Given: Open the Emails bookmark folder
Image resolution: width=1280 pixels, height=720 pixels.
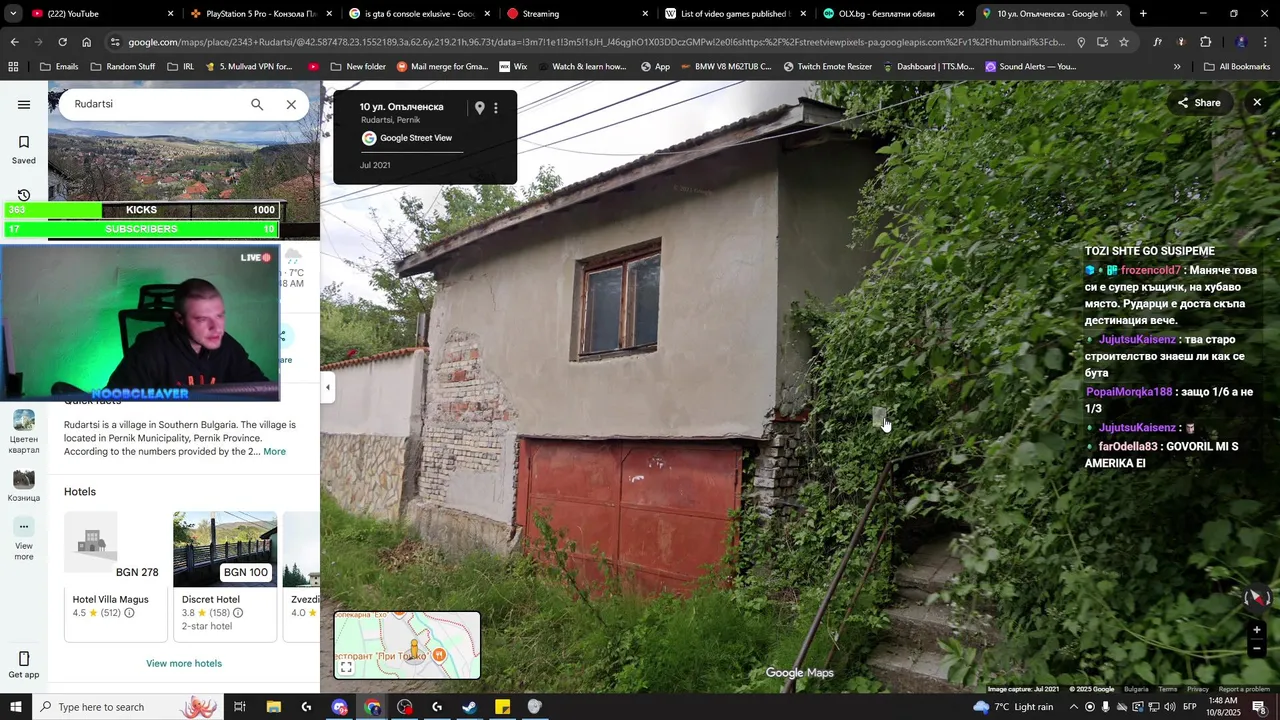Looking at the screenshot, I should click(59, 67).
